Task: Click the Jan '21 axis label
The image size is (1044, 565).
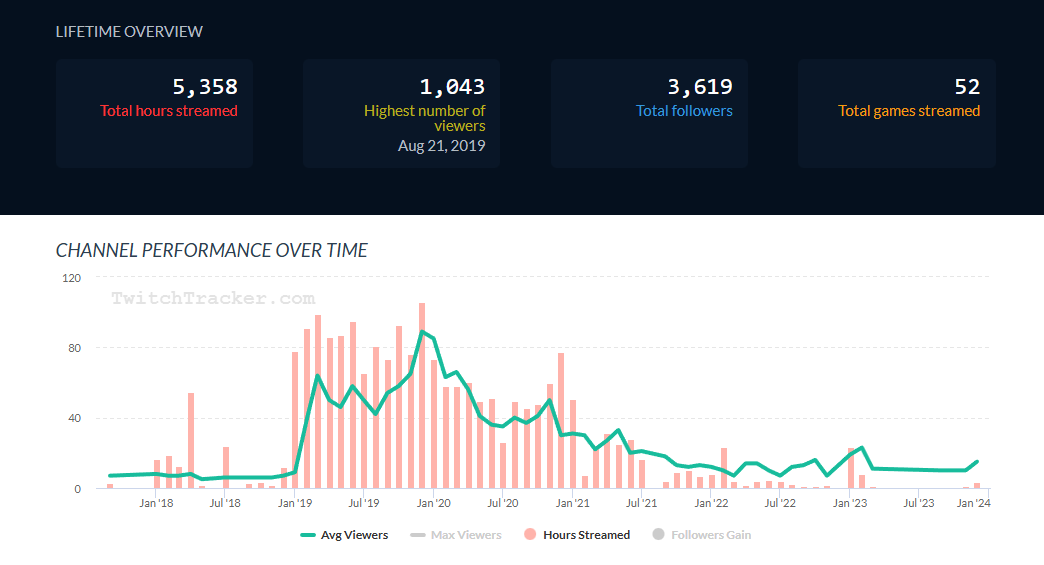Action: [x=573, y=503]
